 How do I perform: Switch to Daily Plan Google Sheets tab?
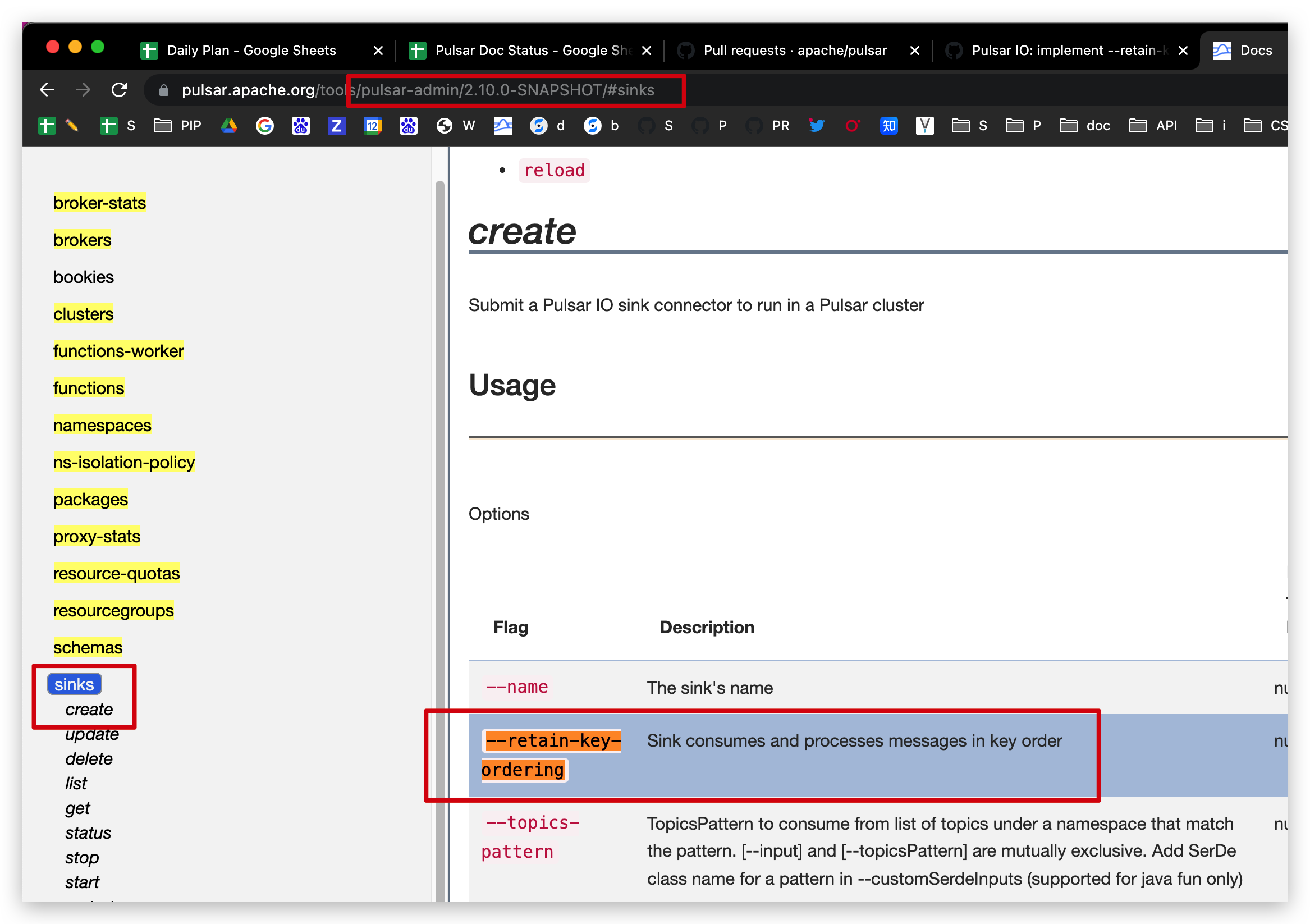251,50
